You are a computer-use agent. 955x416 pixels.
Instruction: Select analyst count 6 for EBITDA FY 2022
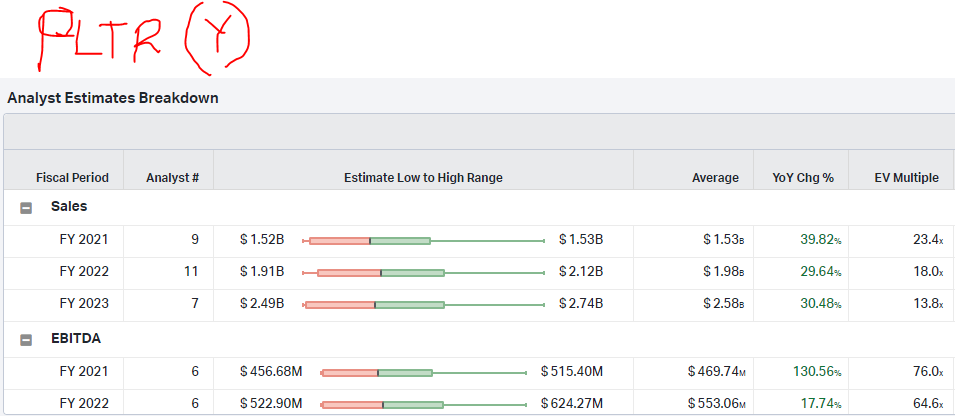[195, 403]
